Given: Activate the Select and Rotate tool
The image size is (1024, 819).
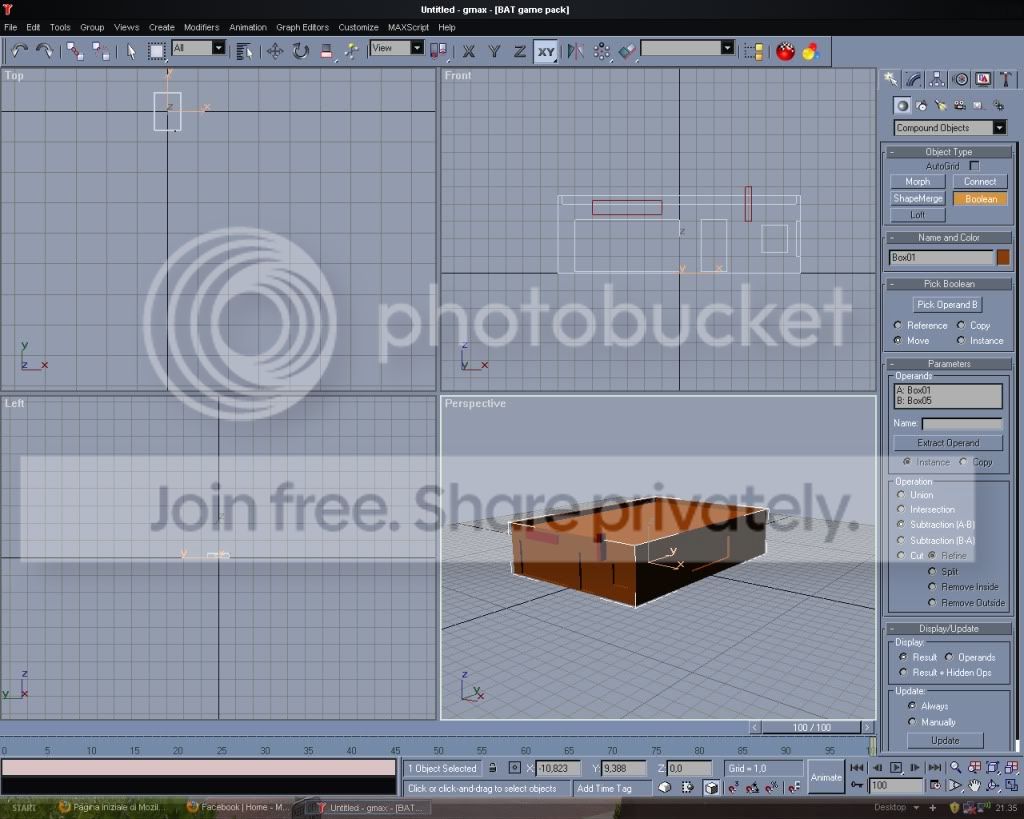Looking at the screenshot, I should 300,51.
